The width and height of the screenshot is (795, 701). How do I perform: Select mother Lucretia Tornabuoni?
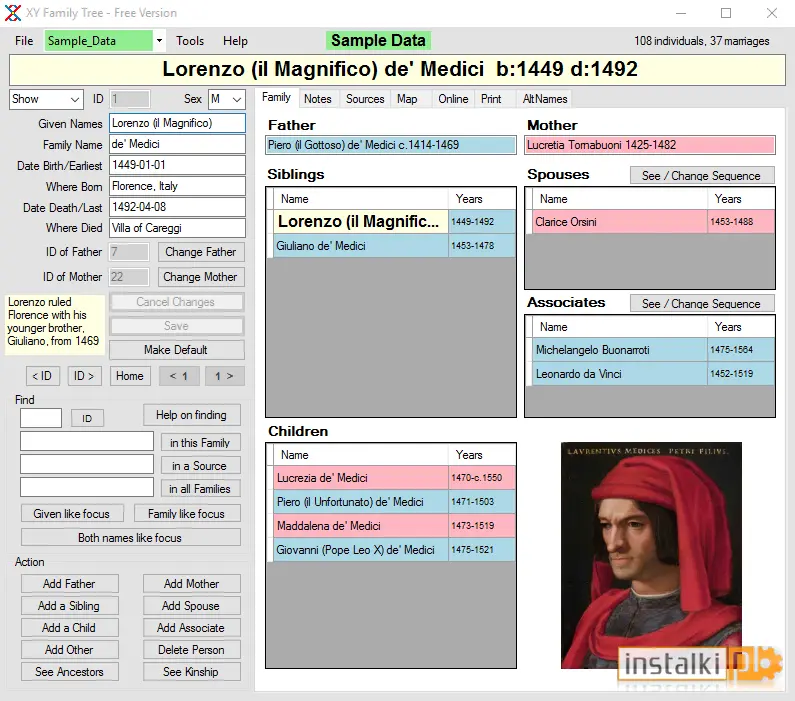click(650, 145)
